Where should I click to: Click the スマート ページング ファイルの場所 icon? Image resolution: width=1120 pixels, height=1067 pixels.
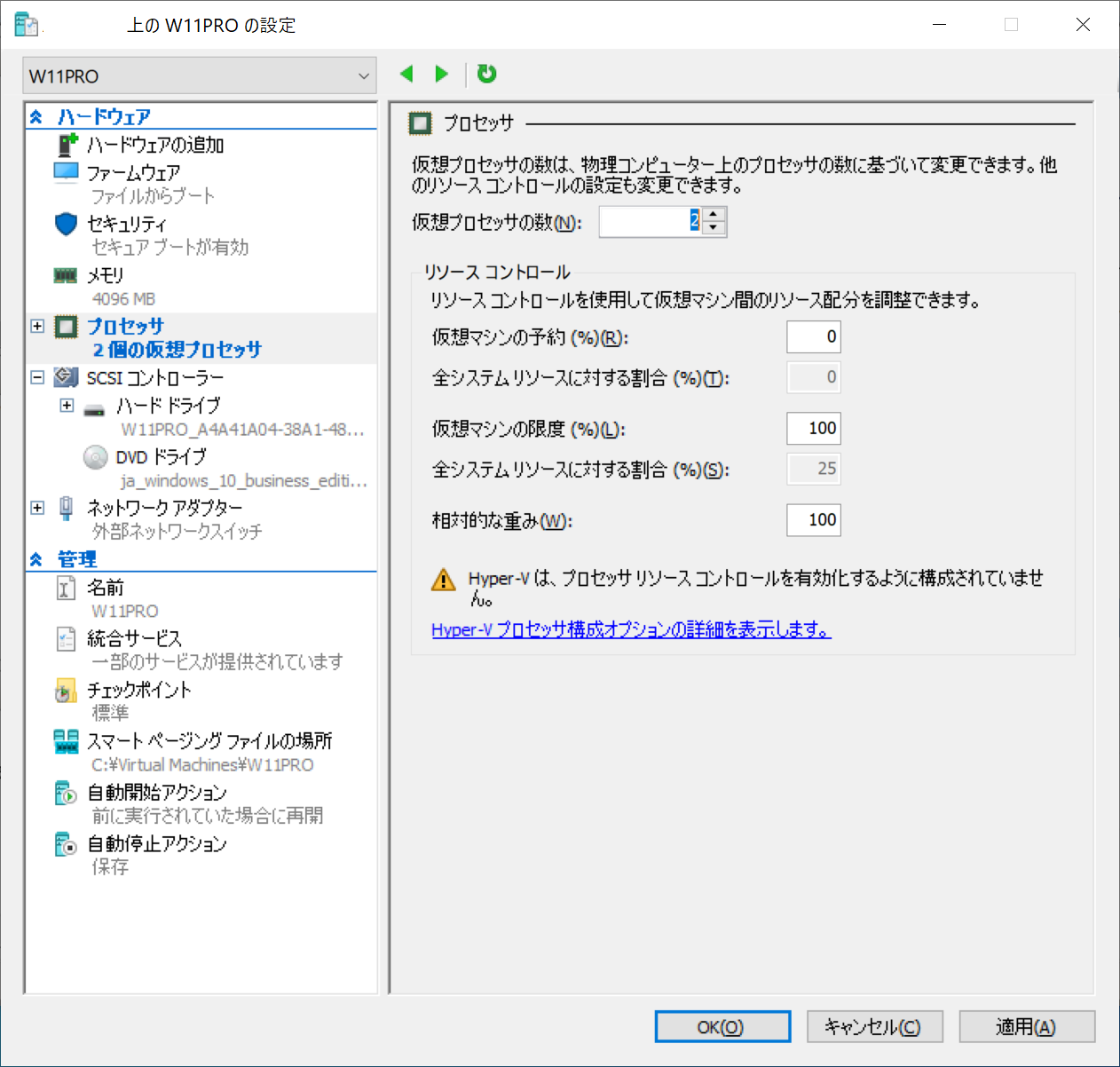pos(67,741)
